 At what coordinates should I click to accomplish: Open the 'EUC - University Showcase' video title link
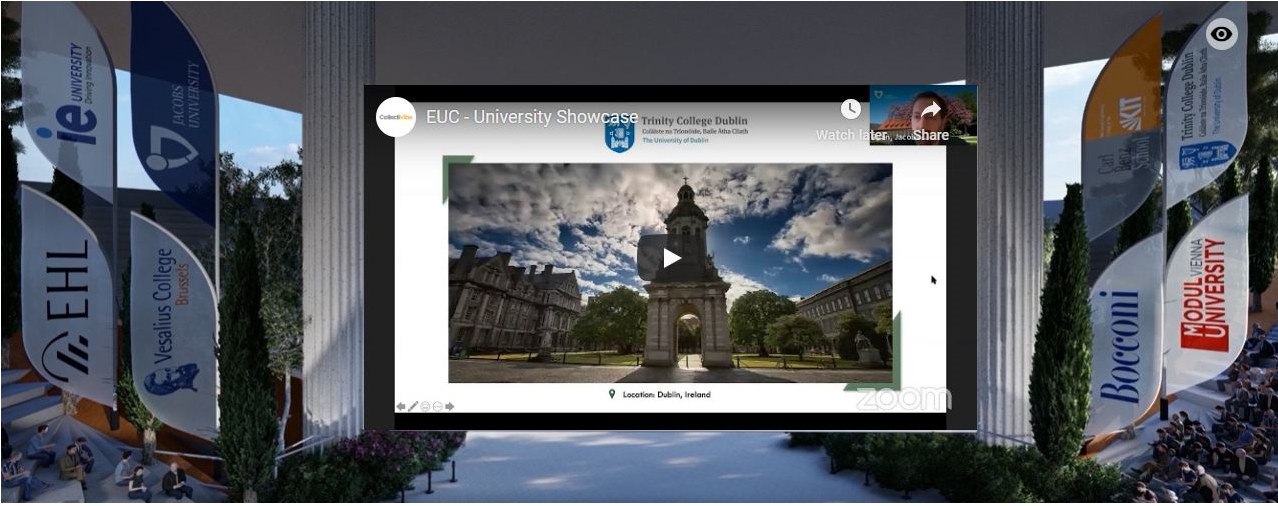[x=532, y=117]
